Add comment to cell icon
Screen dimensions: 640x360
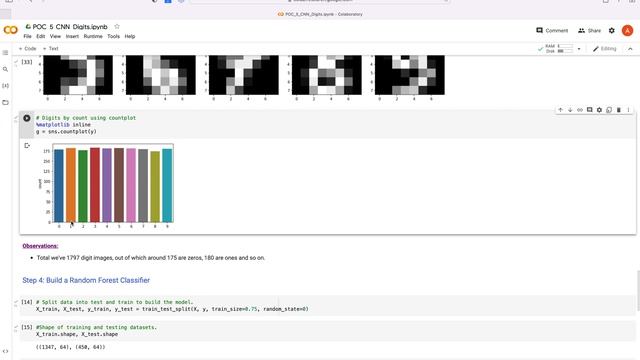pyautogui.click(x=589, y=110)
